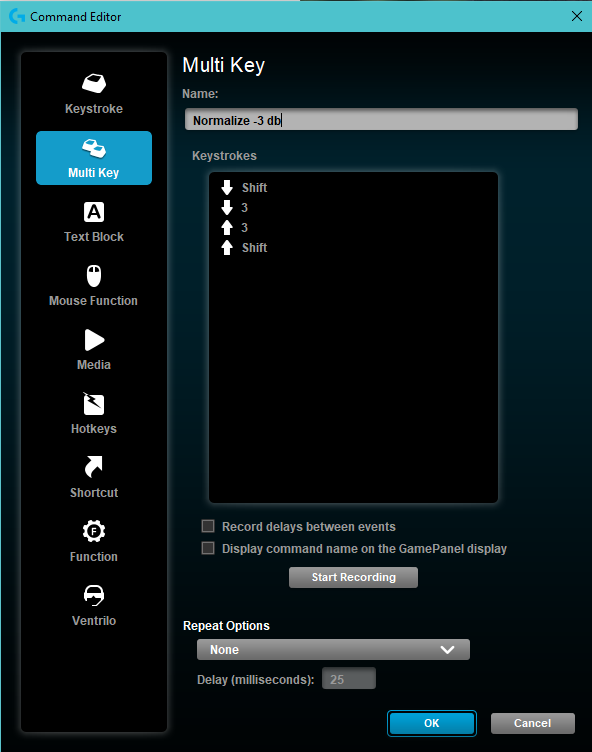Open the Text Block command type
This screenshot has width=592, height=752.
94,222
